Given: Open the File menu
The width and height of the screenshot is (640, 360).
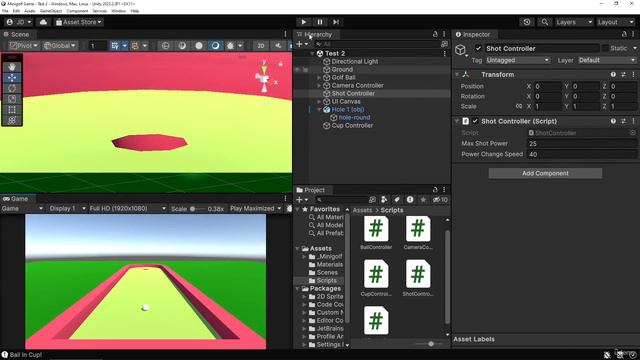Looking at the screenshot, I should click(x=5, y=11).
